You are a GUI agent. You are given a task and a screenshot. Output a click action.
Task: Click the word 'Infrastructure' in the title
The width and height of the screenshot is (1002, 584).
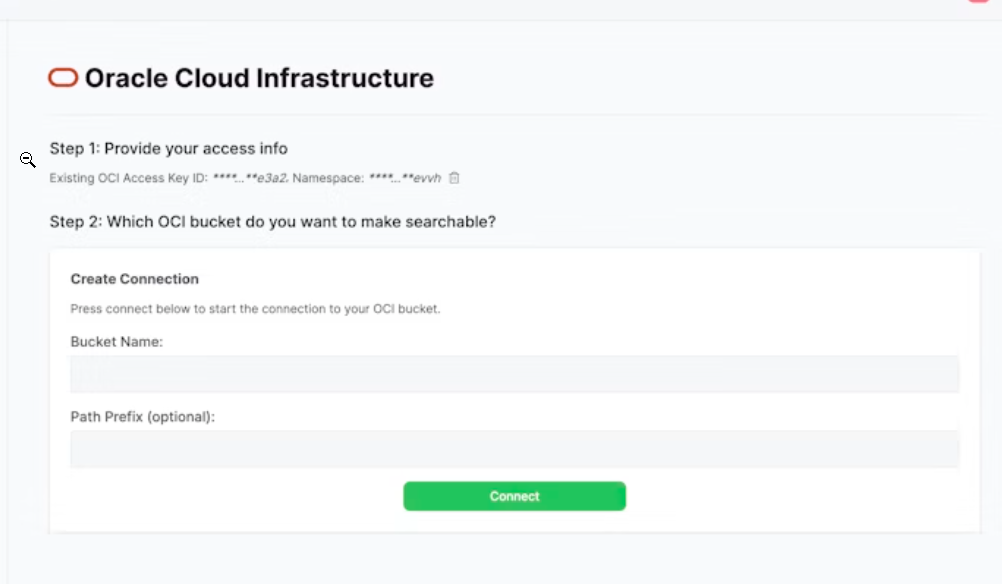coord(345,78)
